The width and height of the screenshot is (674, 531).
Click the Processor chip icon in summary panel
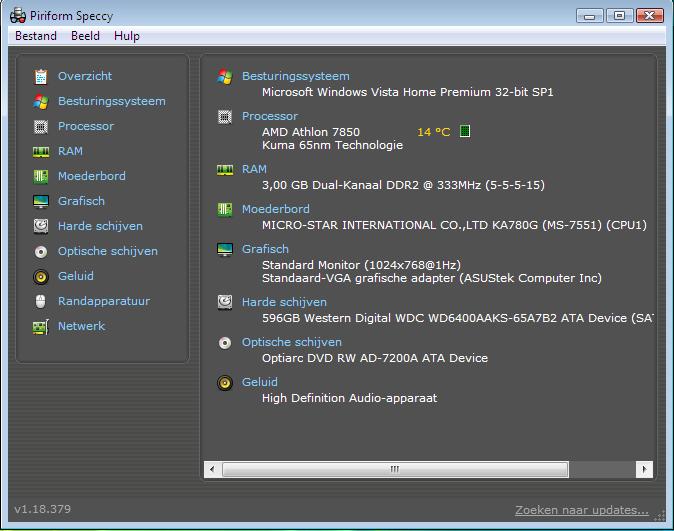(225, 117)
